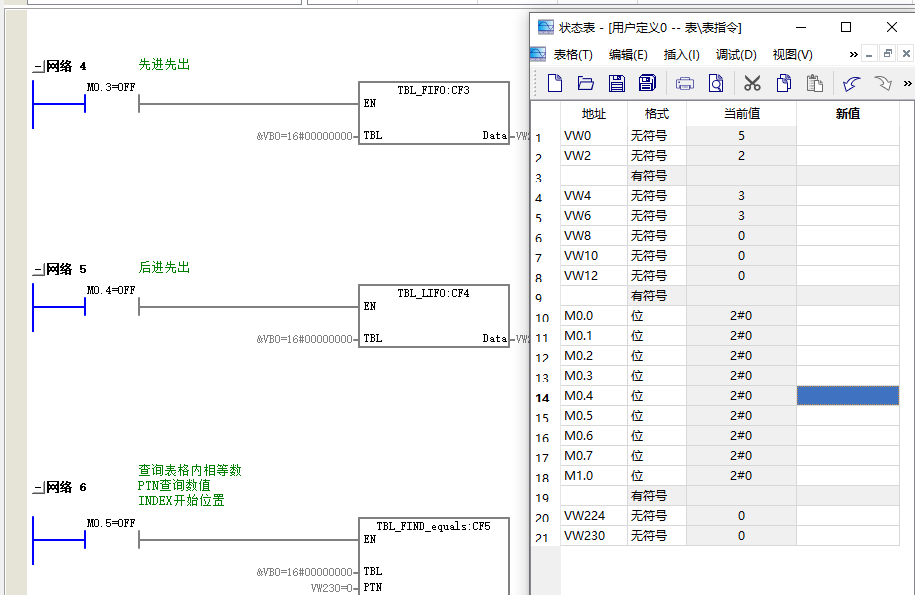Click the Undo arrow icon
This screenshot has width=915, height=595.
pos(852,83)
